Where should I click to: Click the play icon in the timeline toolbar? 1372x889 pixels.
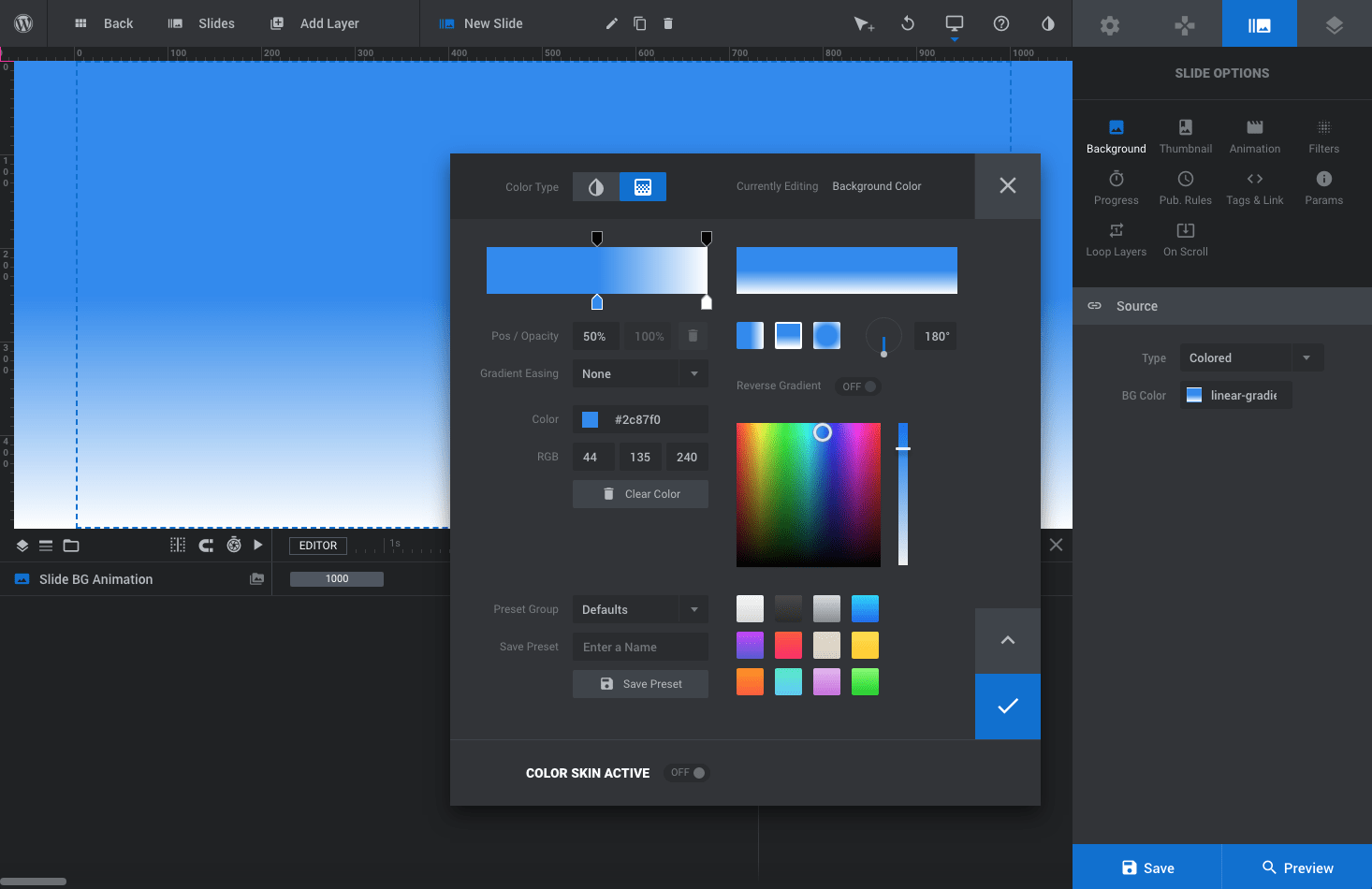[x=258, y=545]
